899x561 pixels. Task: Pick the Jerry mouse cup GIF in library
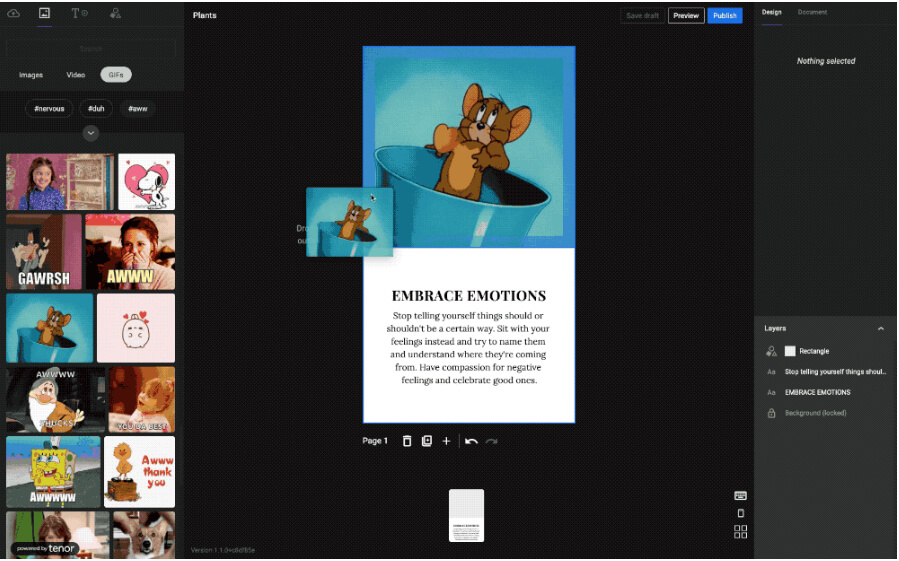[49, 328]
